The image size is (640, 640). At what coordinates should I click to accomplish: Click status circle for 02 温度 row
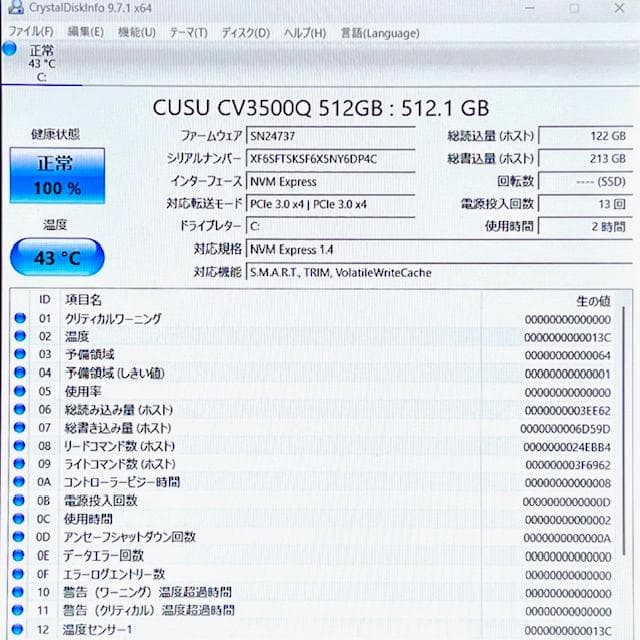[20, 336]
